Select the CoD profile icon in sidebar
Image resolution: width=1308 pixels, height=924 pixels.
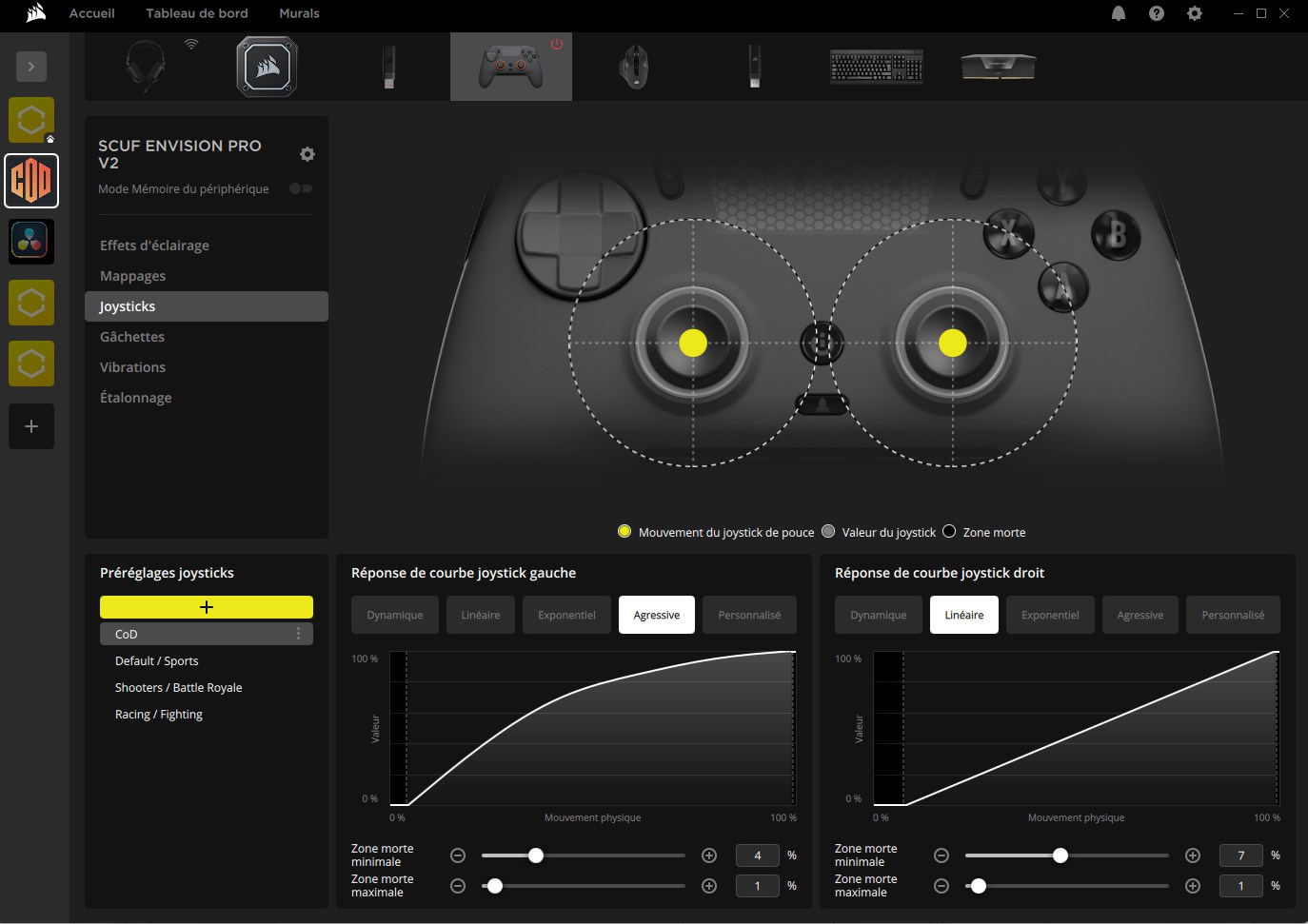tap(31, 181)
